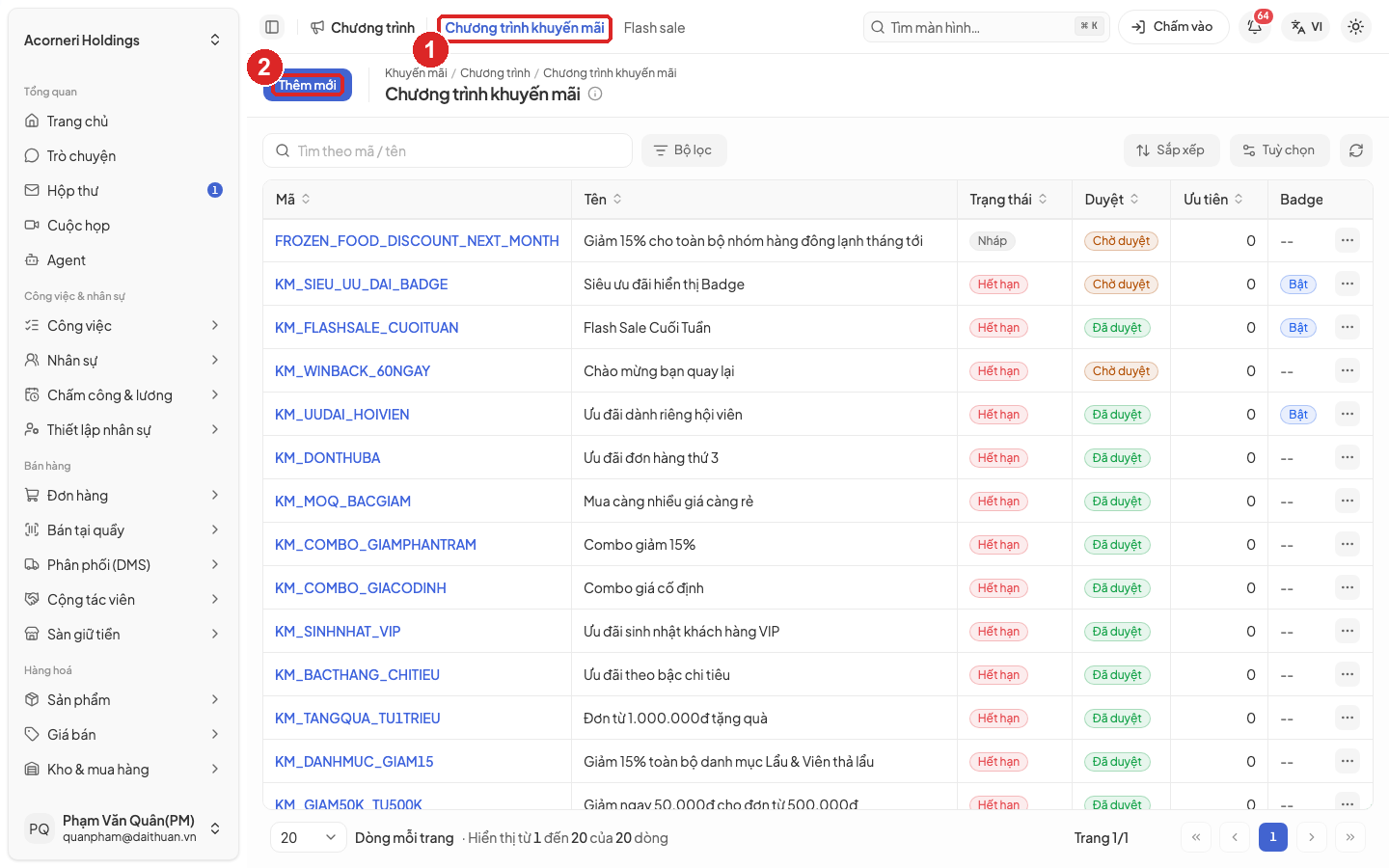Click the Sắp xếp button
The image size is (1389, 868).
pos(1171,150)
